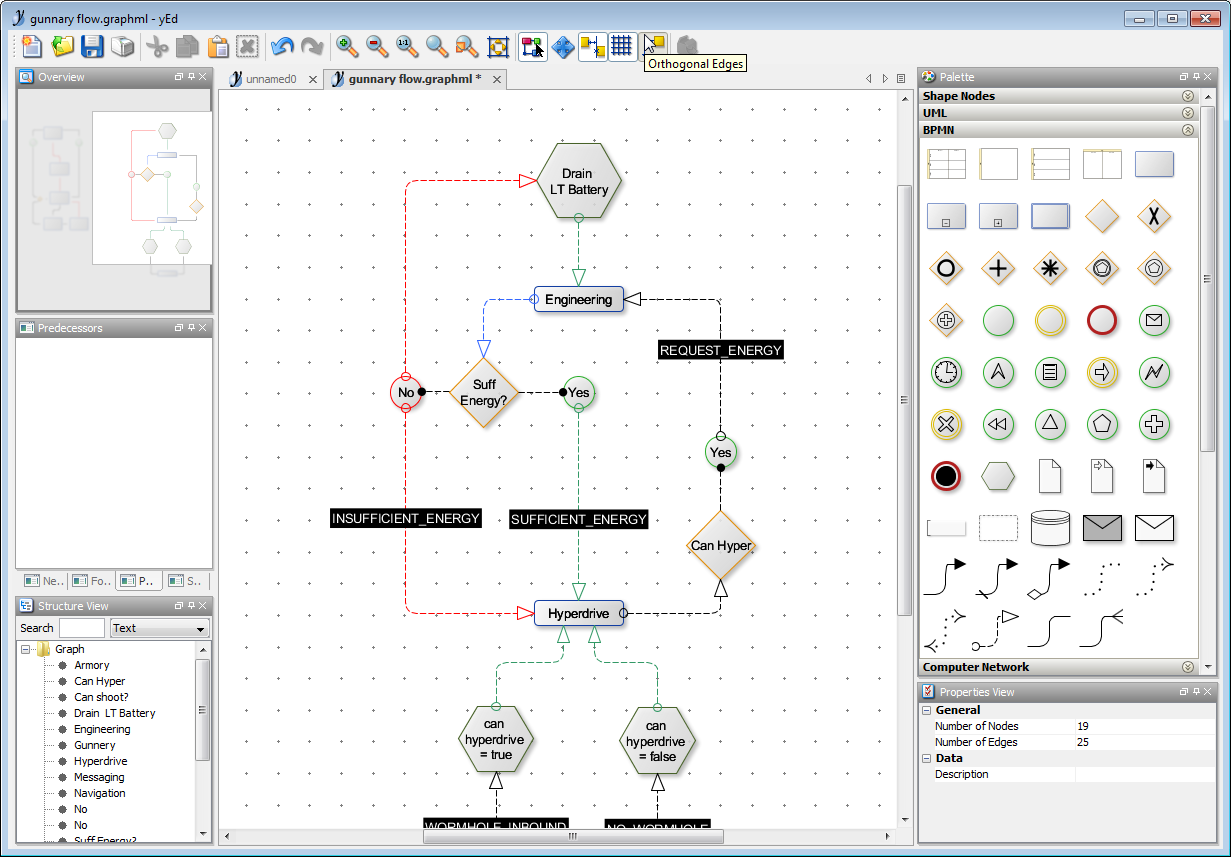
Task: Pick the hexagon shape in BPMN palette
Action: pos(998,476)
